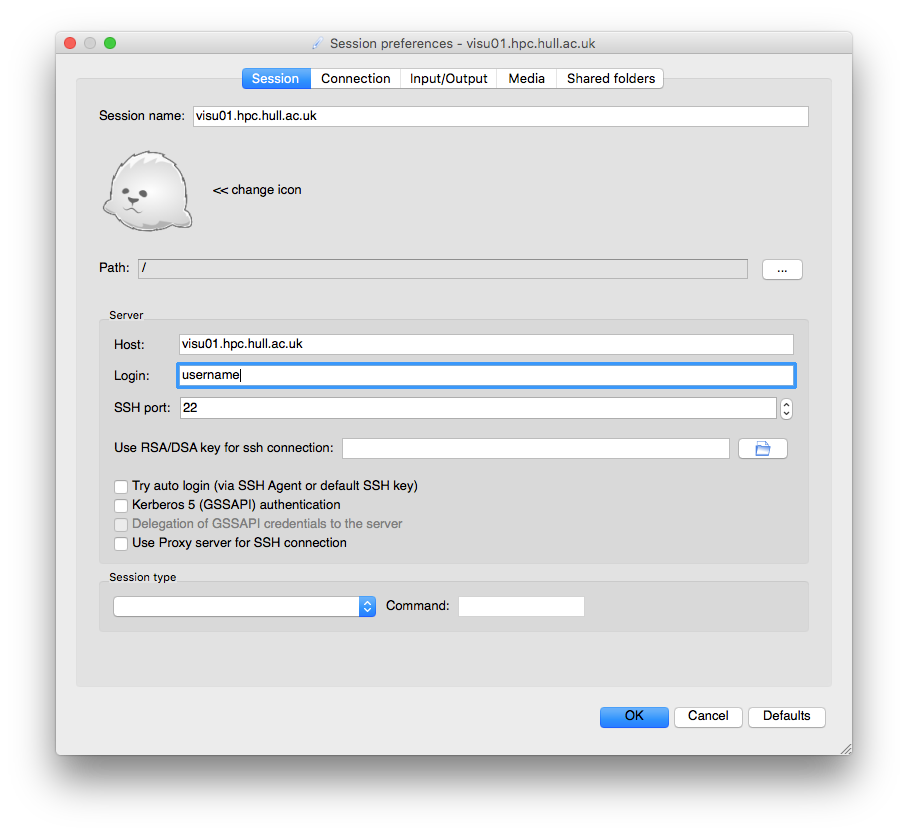This screenshot has height=835, width=908.
Task: Enable Try auto login checkbox
Action: click(x=121, y=486)
